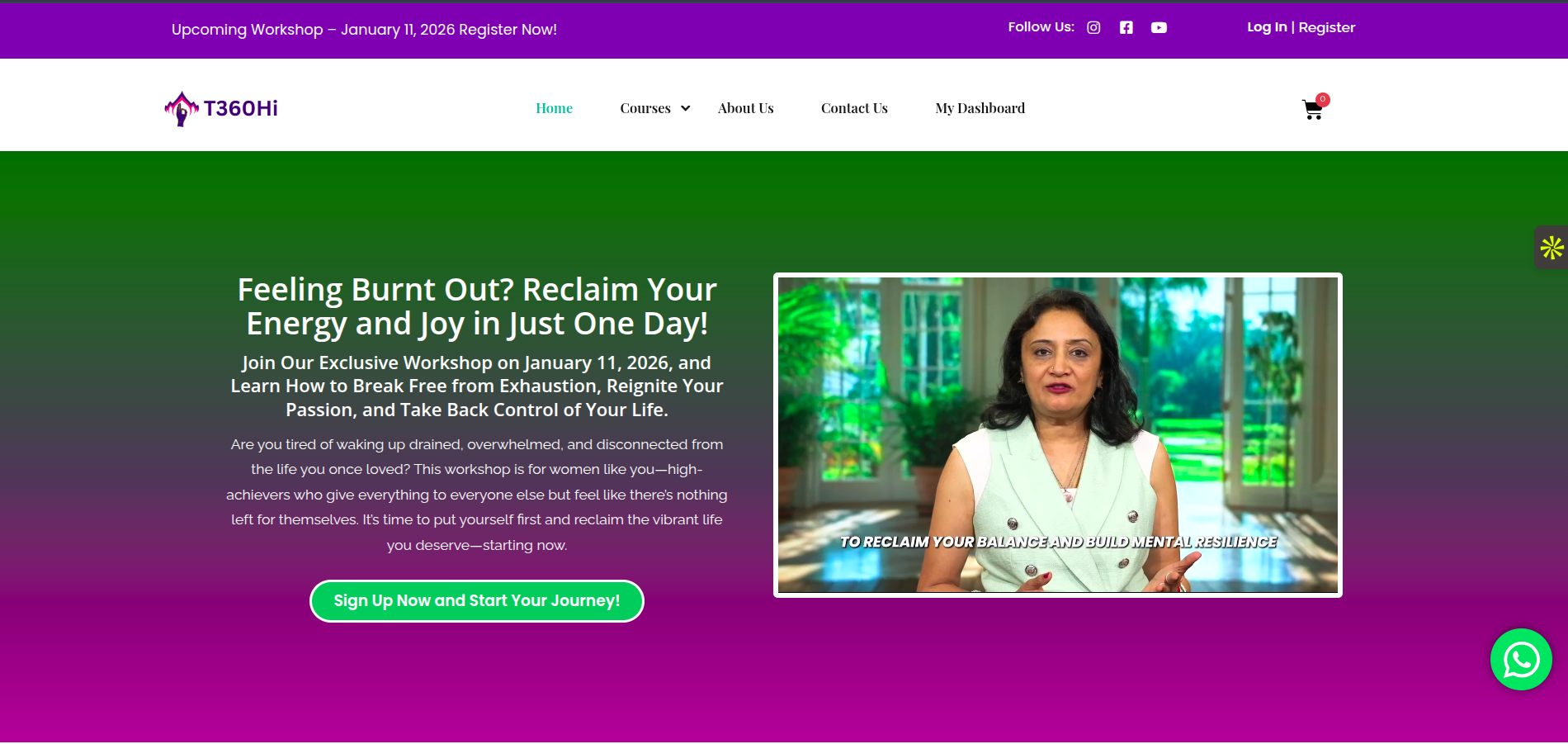Open the WhatsApp chat bubble
Viewport: 1568px width, 744px height.
click(x=1521, y=659)
